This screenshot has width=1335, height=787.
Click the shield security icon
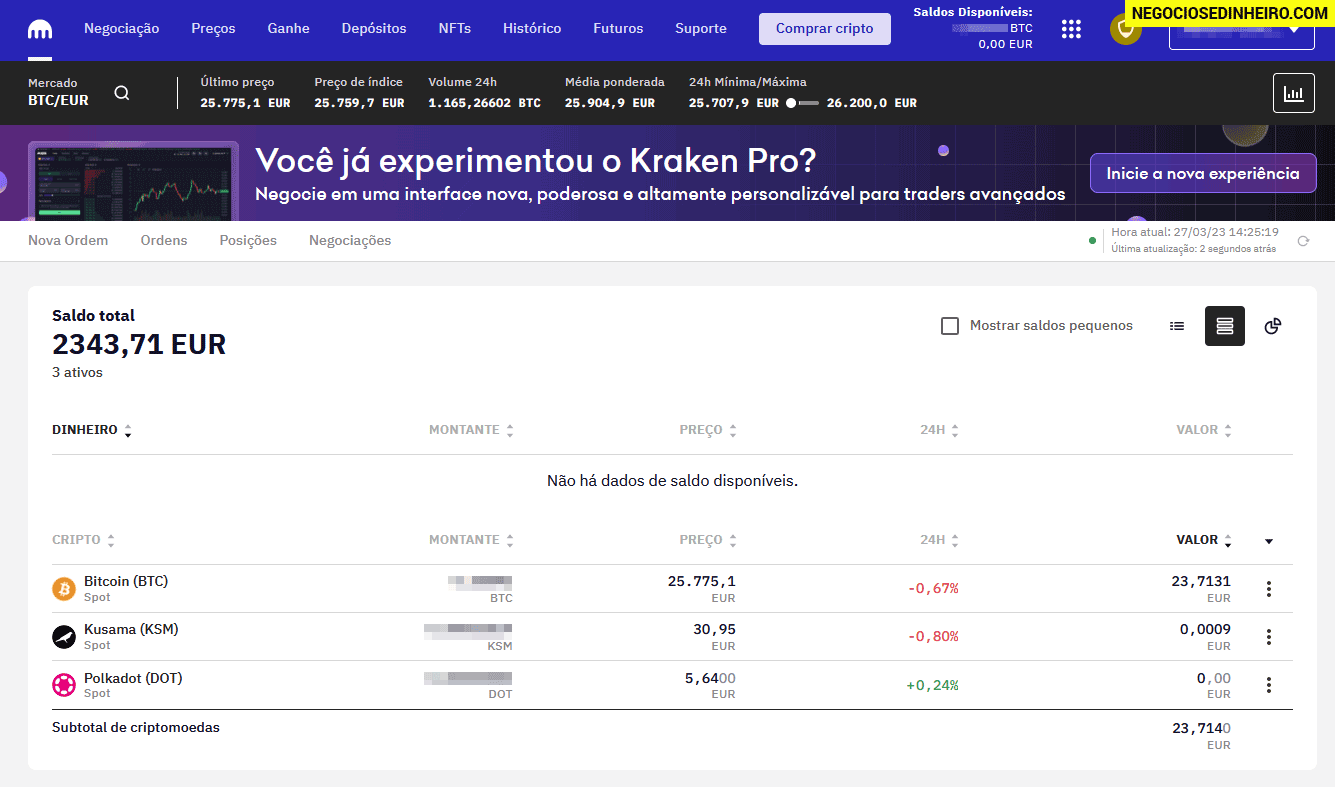click(1126, 29)
